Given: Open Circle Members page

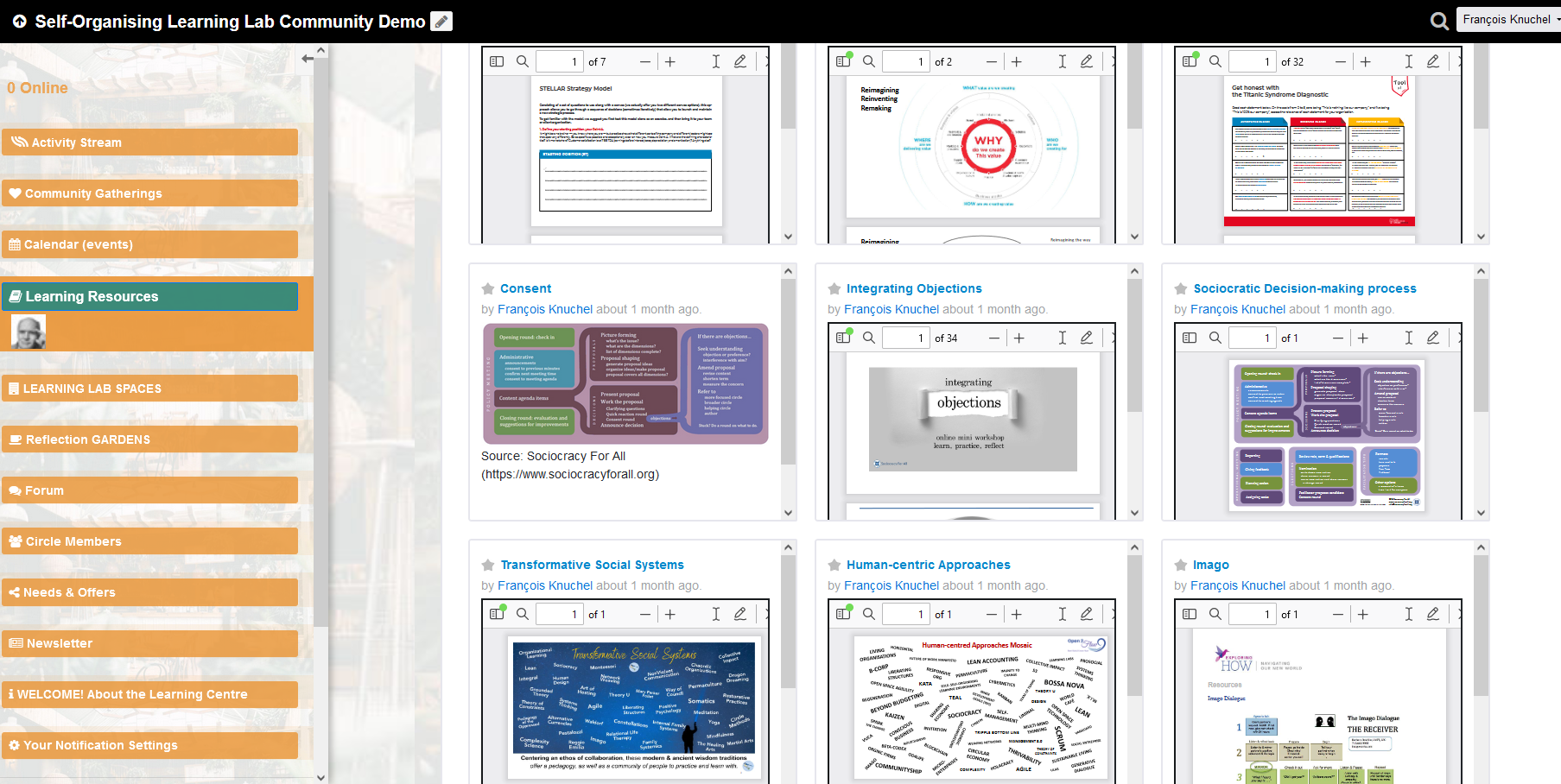Looking at the screenshot, I should click(x=150, y=541).
